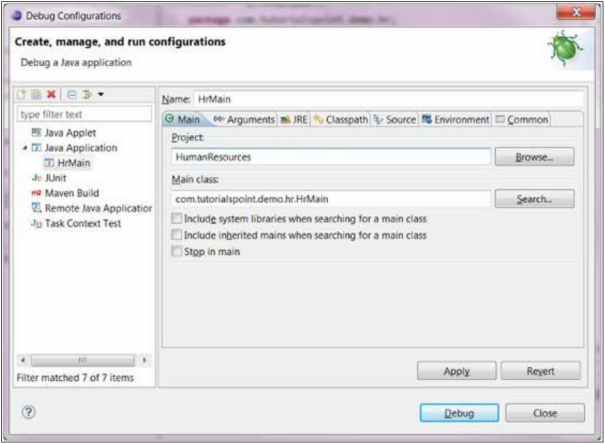Collapse the Java Application tree node
Image resolution: width=605 pixels, height=444 pixels.
24,148
